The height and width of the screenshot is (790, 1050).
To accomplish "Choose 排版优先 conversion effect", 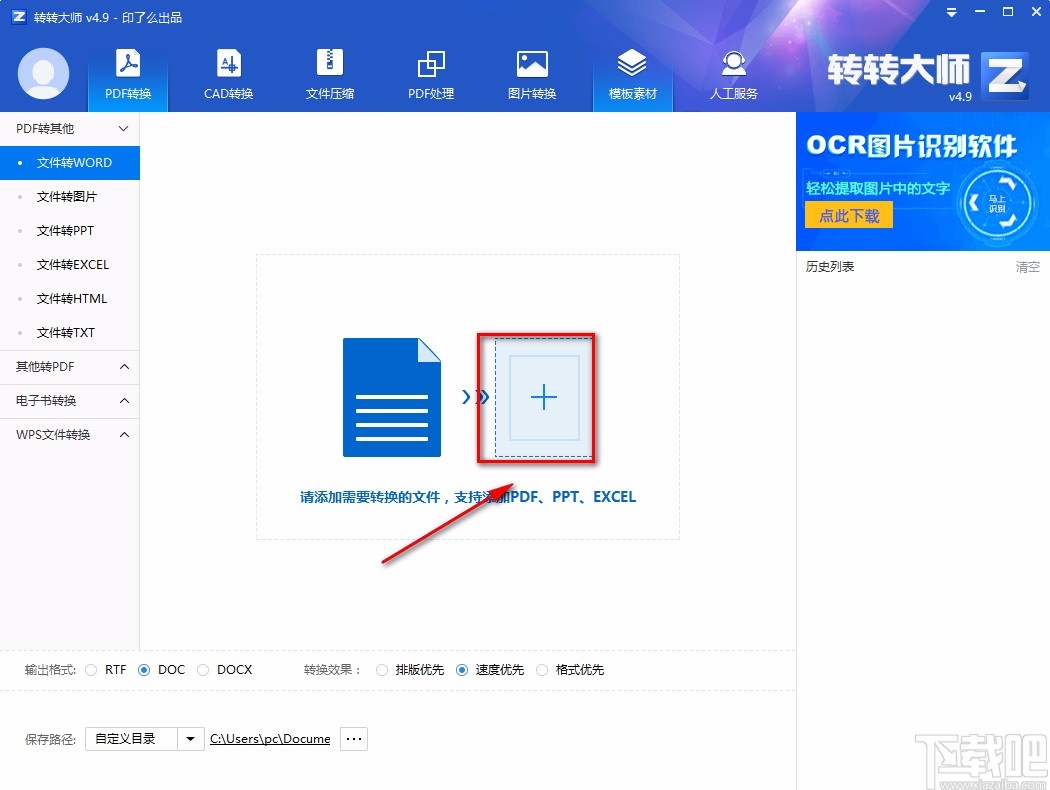I will coord(381,670).
